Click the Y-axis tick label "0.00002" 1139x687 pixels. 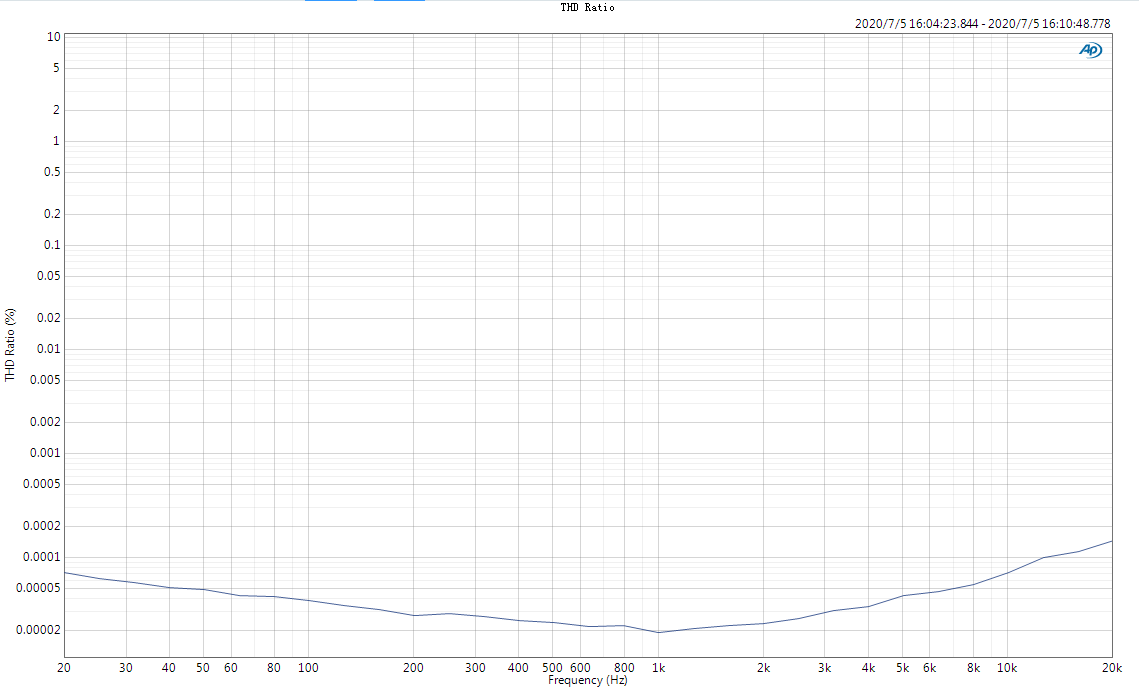[39, 630]
